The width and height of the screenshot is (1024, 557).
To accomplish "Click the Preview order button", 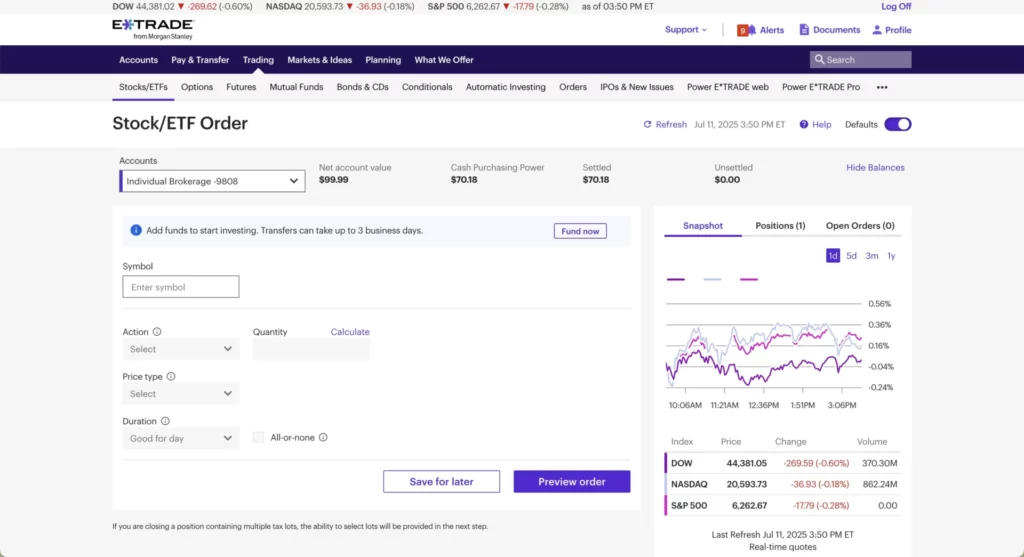I will coord(572,481).
